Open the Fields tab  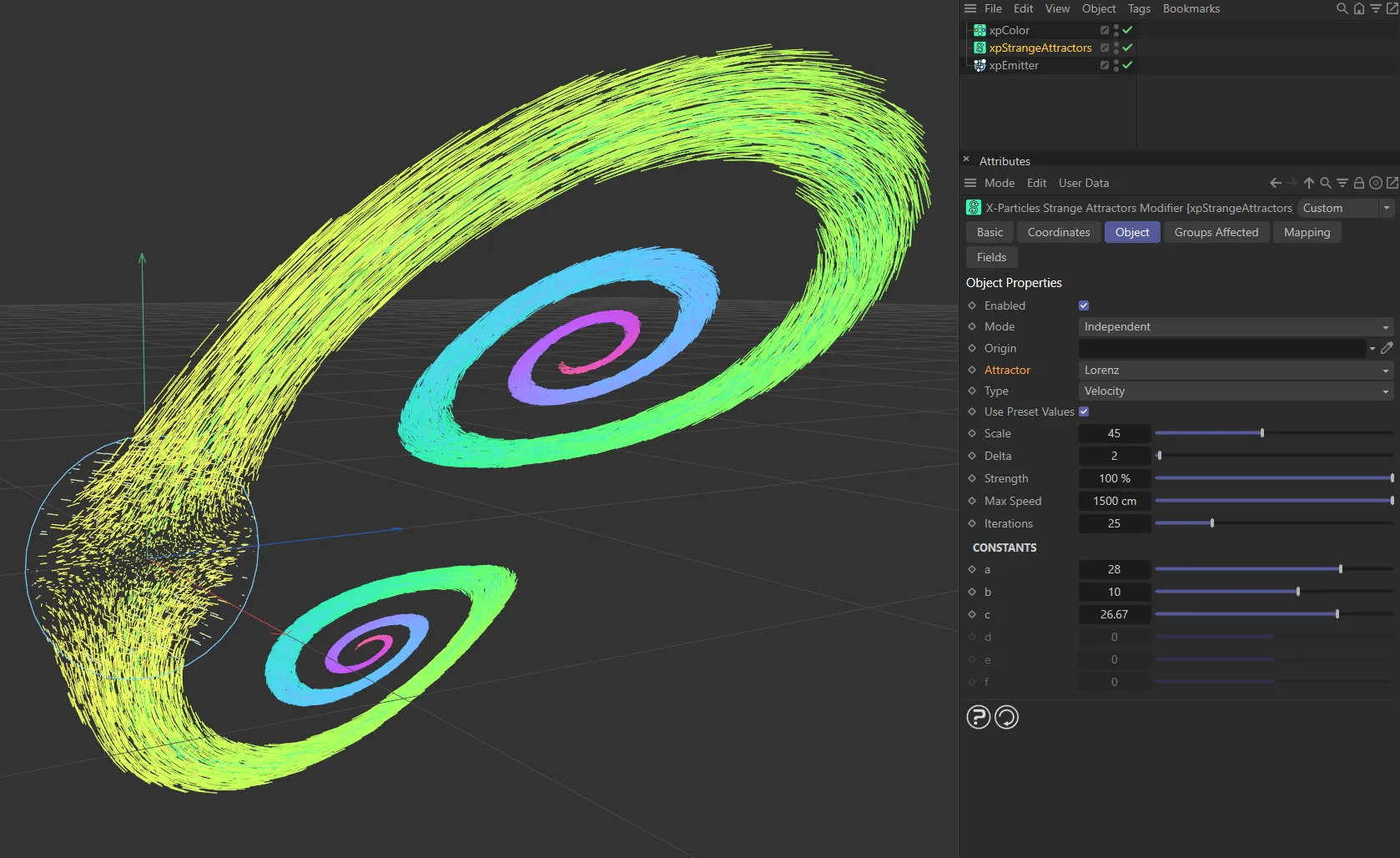tap(991, 257)
